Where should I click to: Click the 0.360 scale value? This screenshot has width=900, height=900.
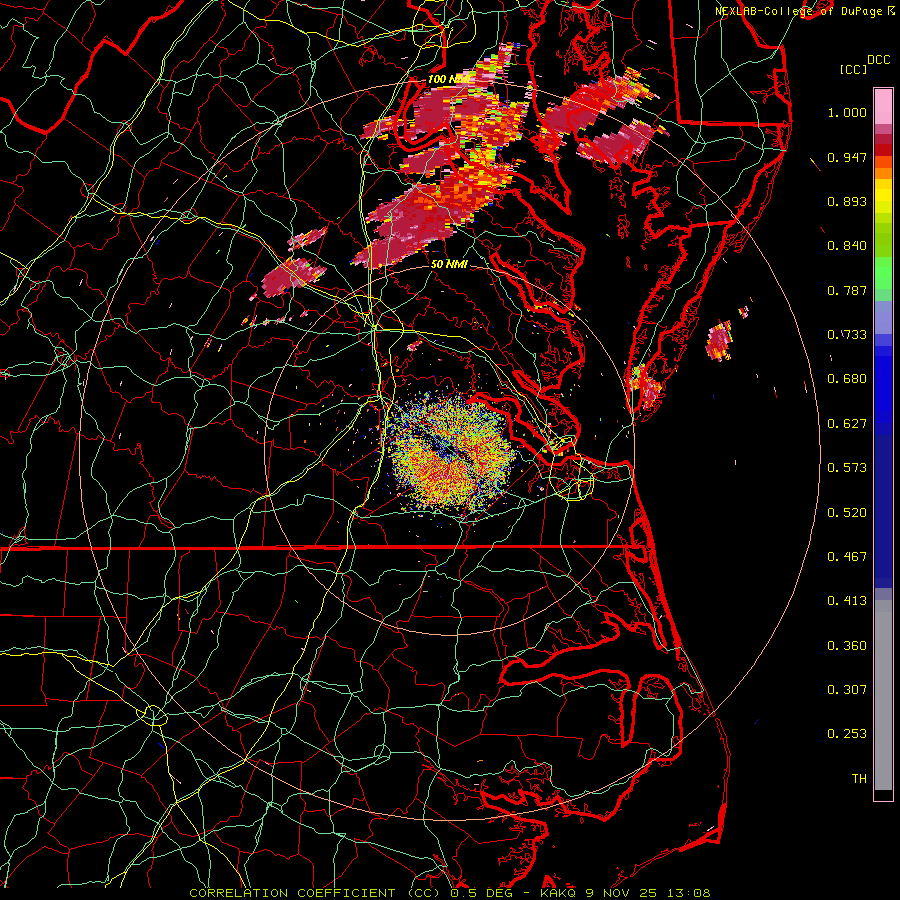point(847,646)
